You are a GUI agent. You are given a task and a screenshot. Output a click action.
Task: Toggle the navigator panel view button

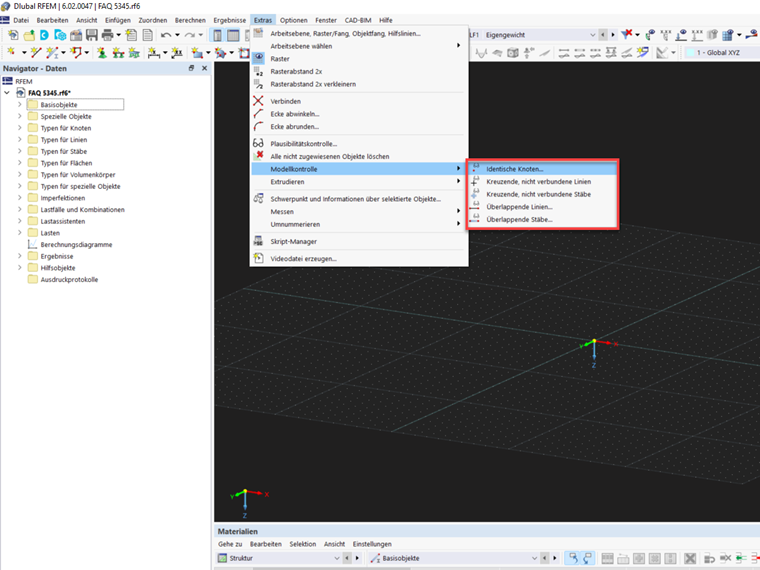[217, 35]
